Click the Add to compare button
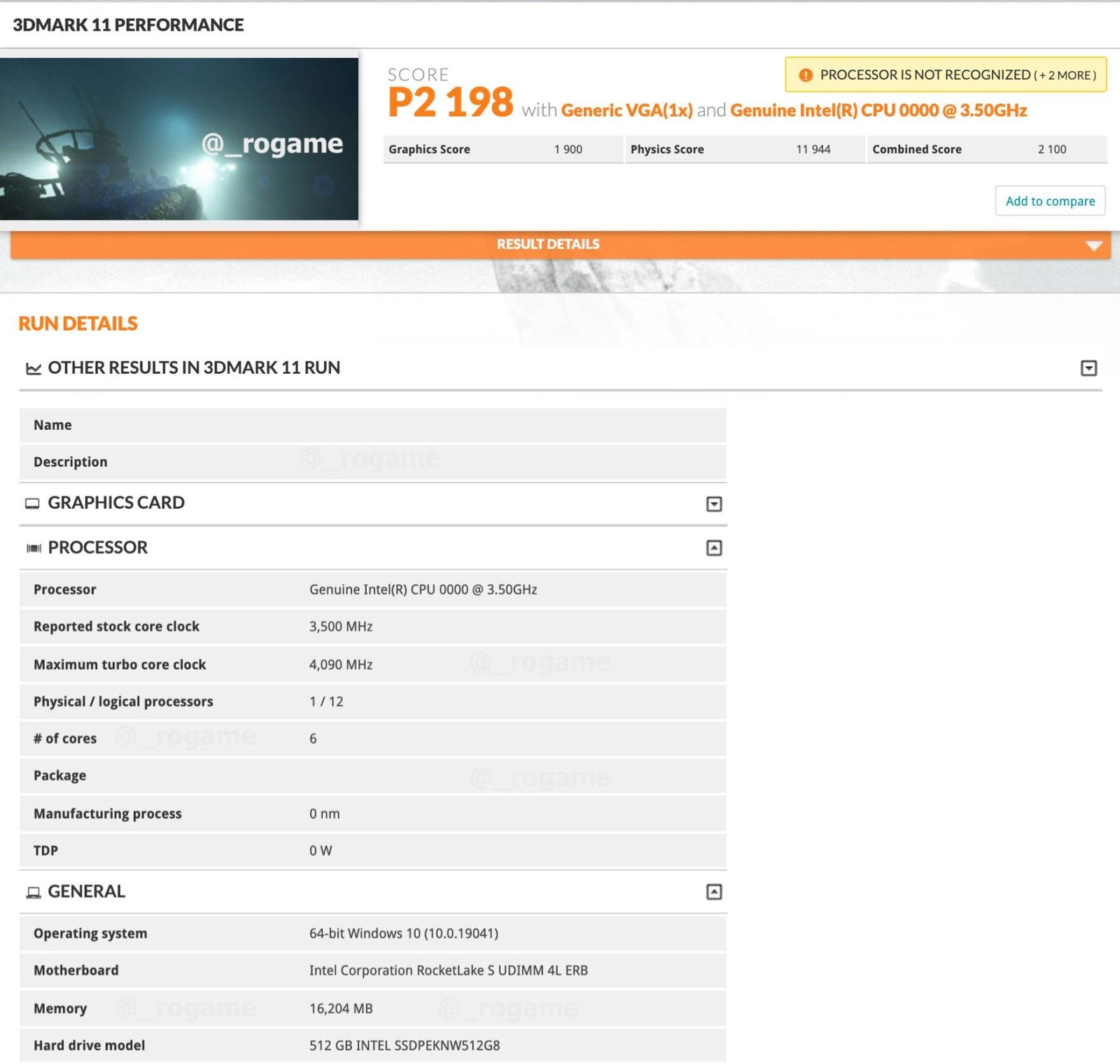The image size is (1120, 1064). click(1050, 201)
